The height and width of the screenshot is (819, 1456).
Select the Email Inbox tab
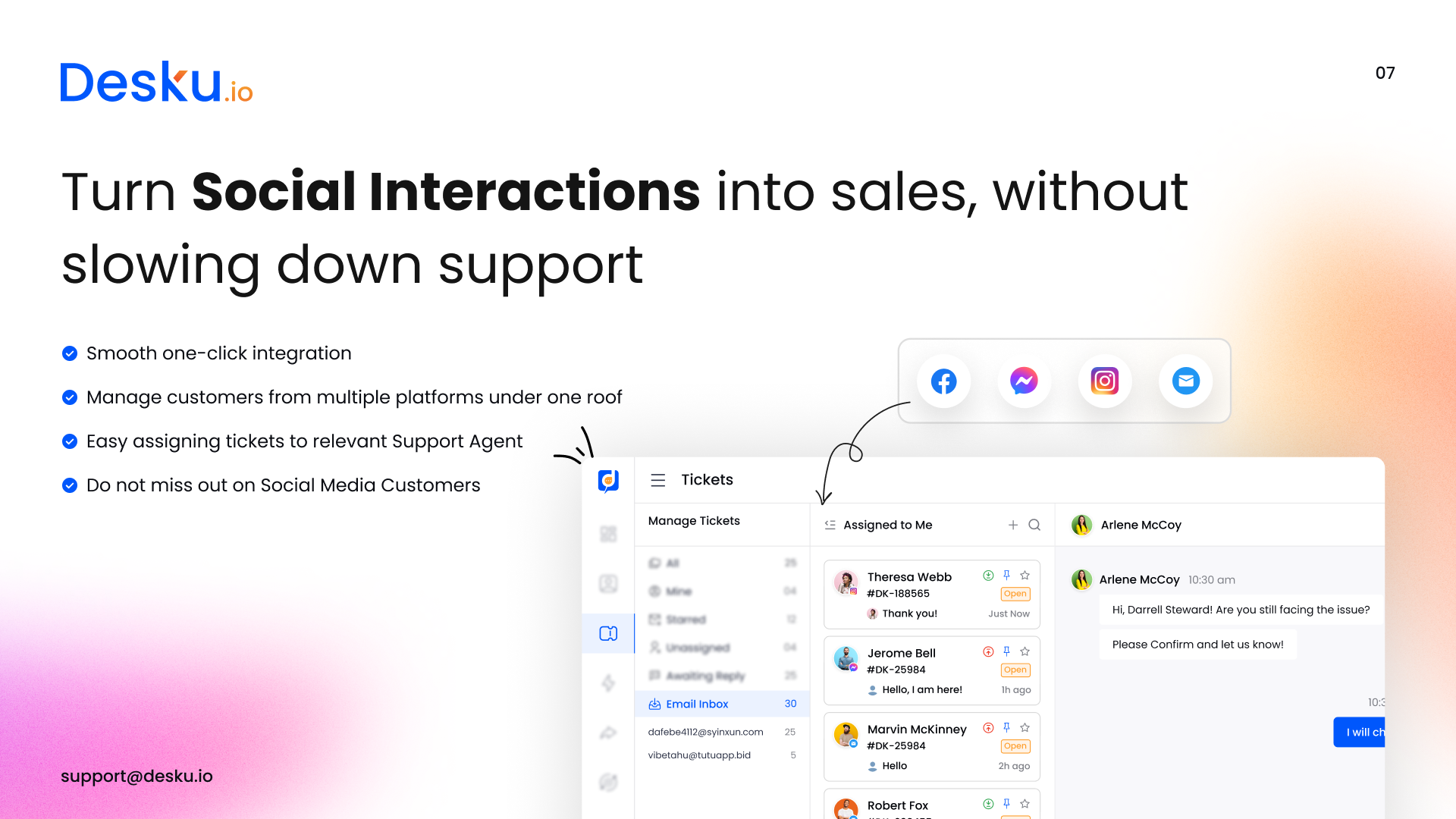pyautogui.click(x=697, y=704)
